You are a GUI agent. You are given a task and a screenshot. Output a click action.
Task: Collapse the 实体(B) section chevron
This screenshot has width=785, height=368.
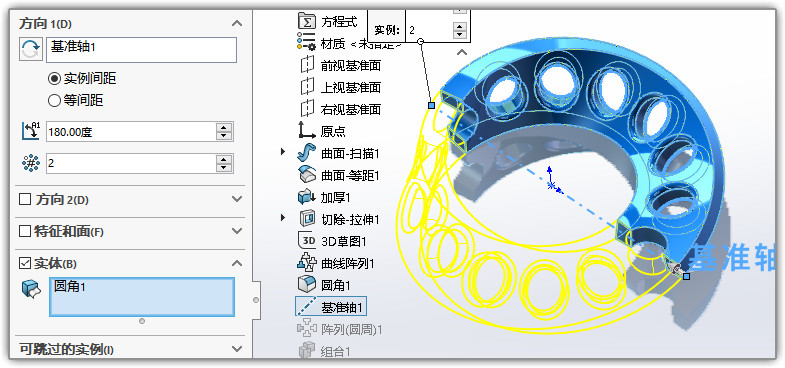pos(237,263)
